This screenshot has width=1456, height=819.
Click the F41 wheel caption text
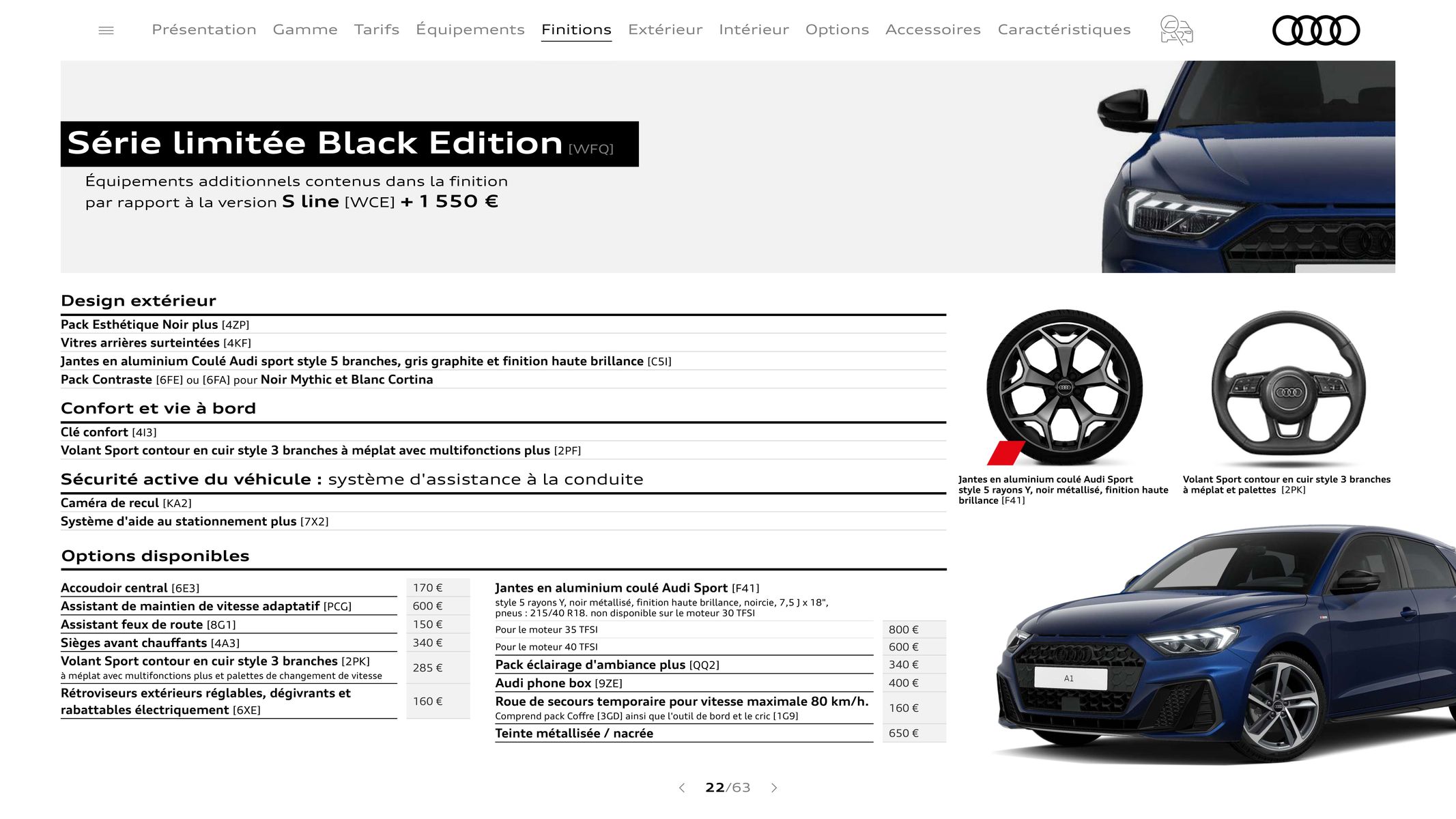pyautogui.click(x=1063, y=489)
